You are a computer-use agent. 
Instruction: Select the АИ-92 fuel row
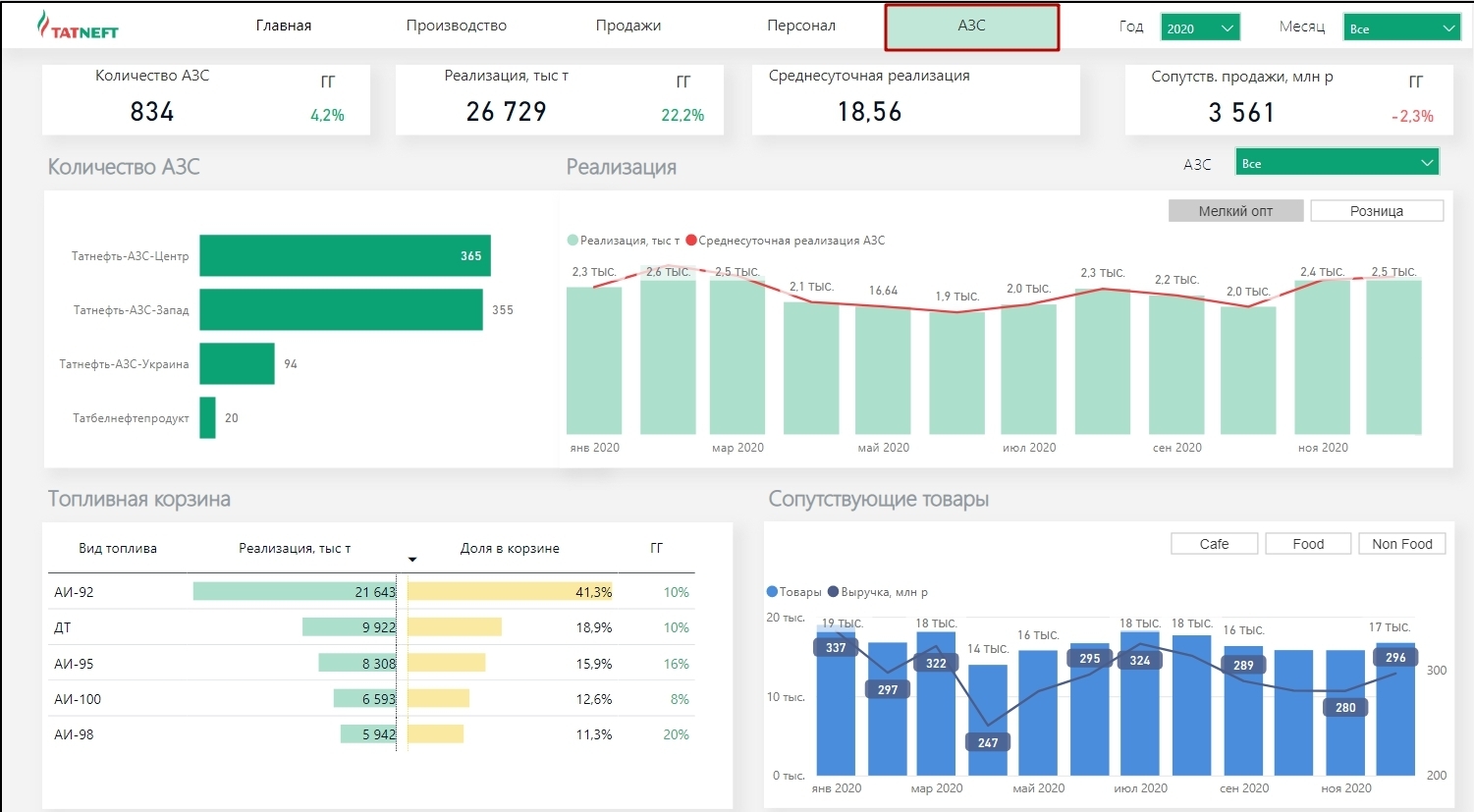pyautogui.click(x=371, y=592)
